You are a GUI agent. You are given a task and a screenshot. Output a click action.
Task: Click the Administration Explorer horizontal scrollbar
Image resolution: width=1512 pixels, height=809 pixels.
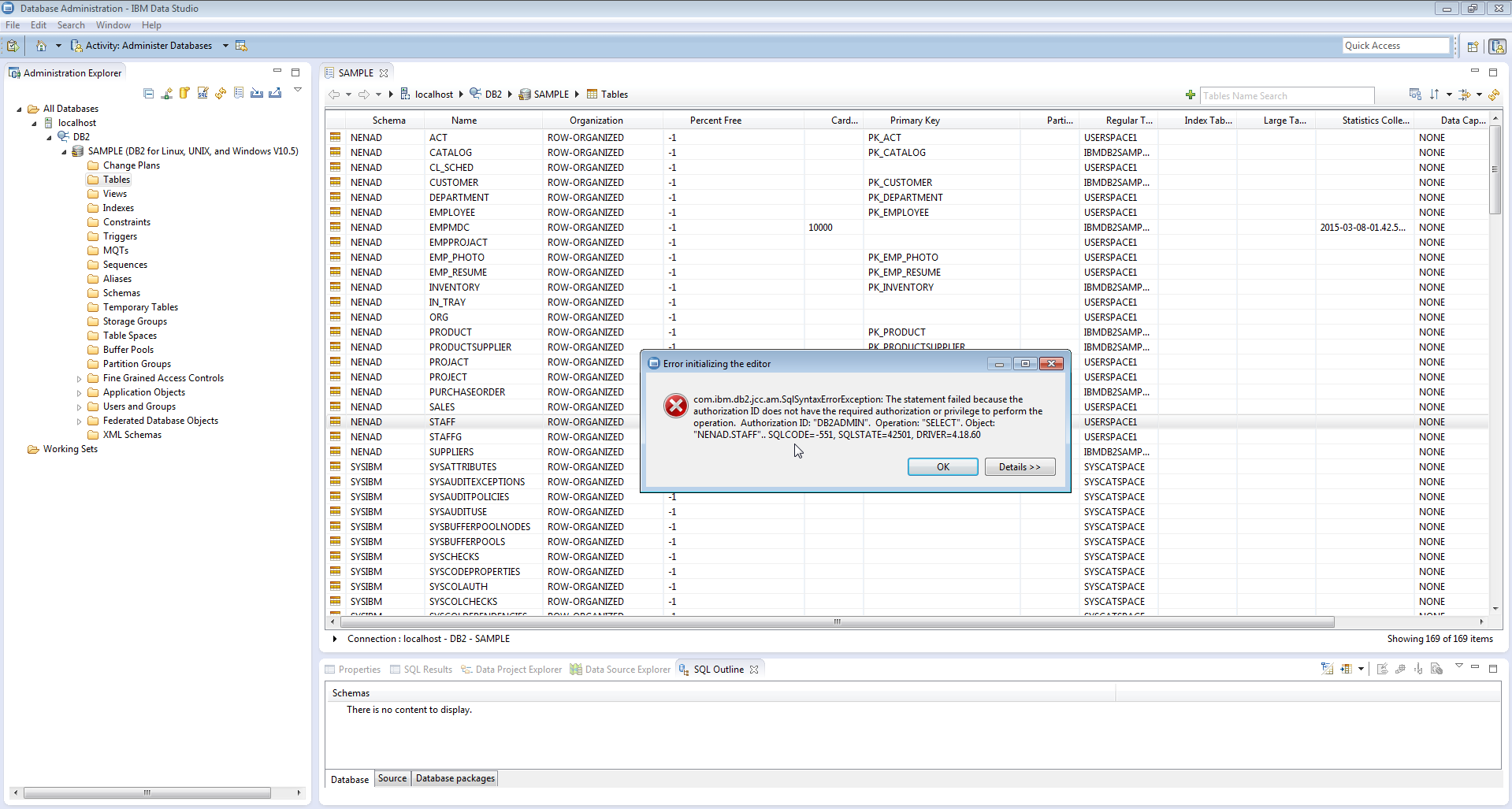click(147, 792)
